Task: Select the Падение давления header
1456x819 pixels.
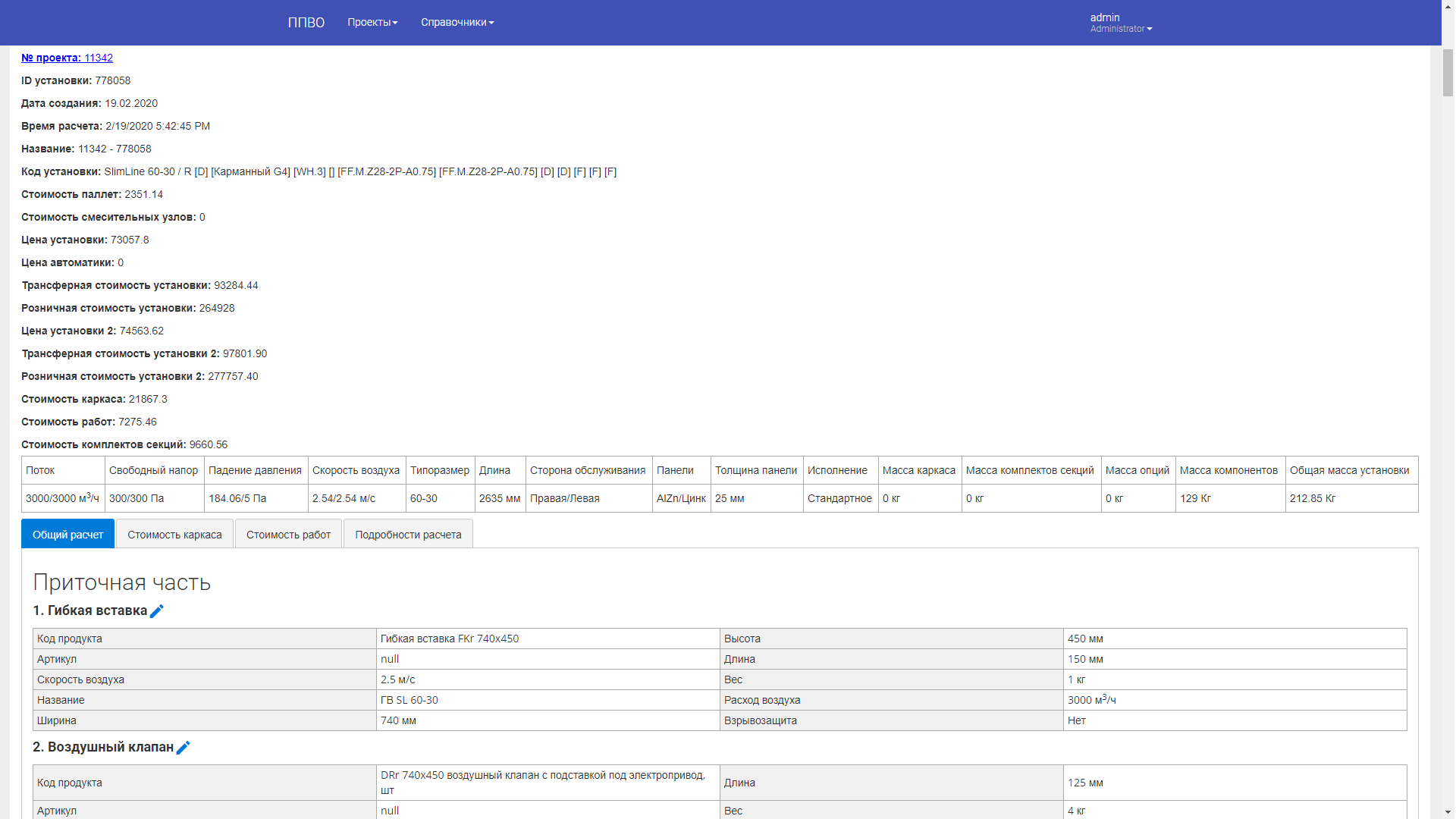Action: pyautogui.click(x=255, y=470)
